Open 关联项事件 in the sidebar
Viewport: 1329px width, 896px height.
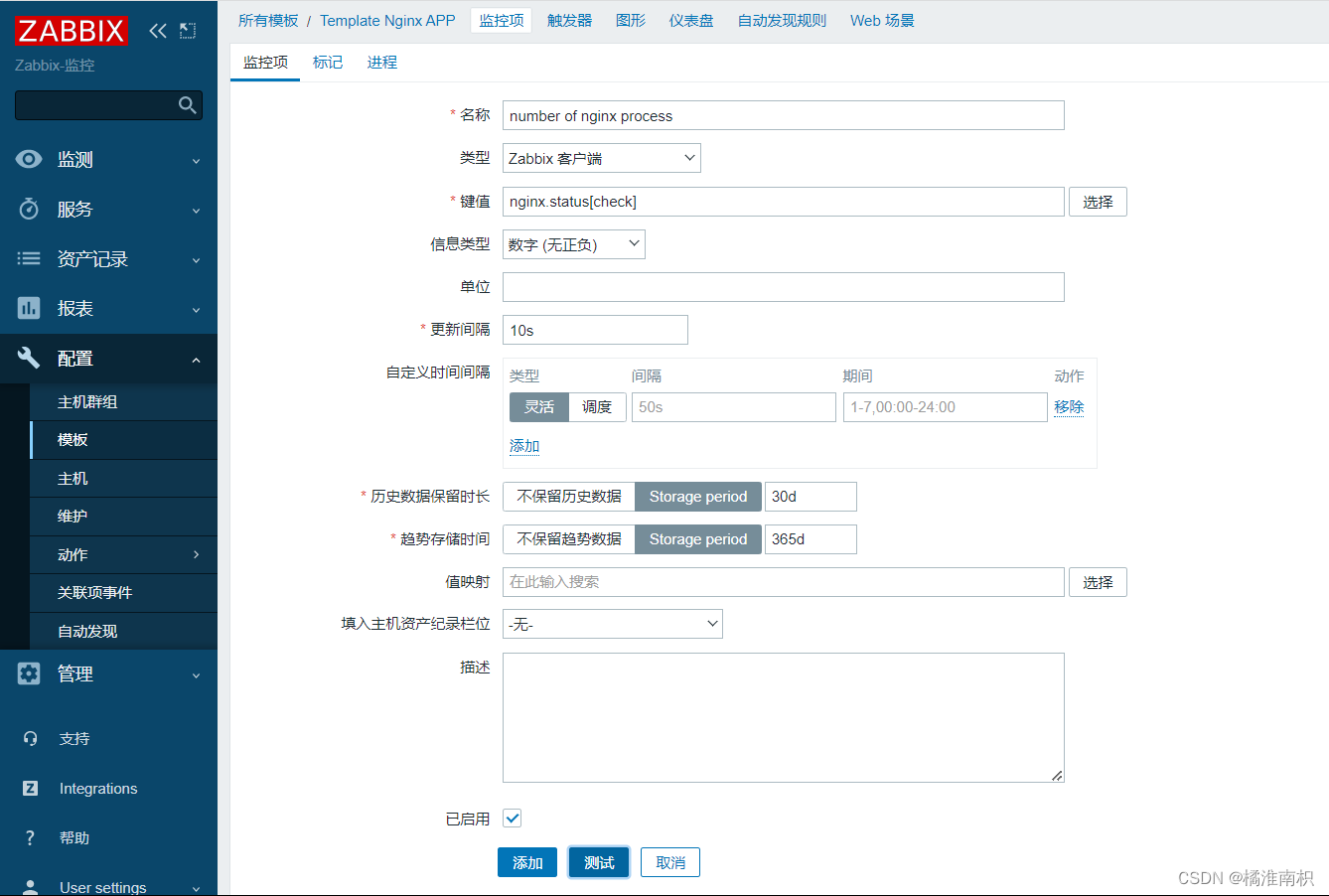124,593
